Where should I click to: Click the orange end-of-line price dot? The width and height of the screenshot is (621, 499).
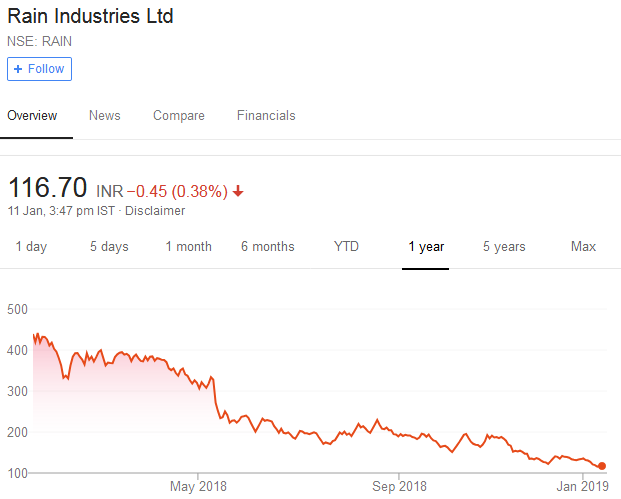pos(602,466)
